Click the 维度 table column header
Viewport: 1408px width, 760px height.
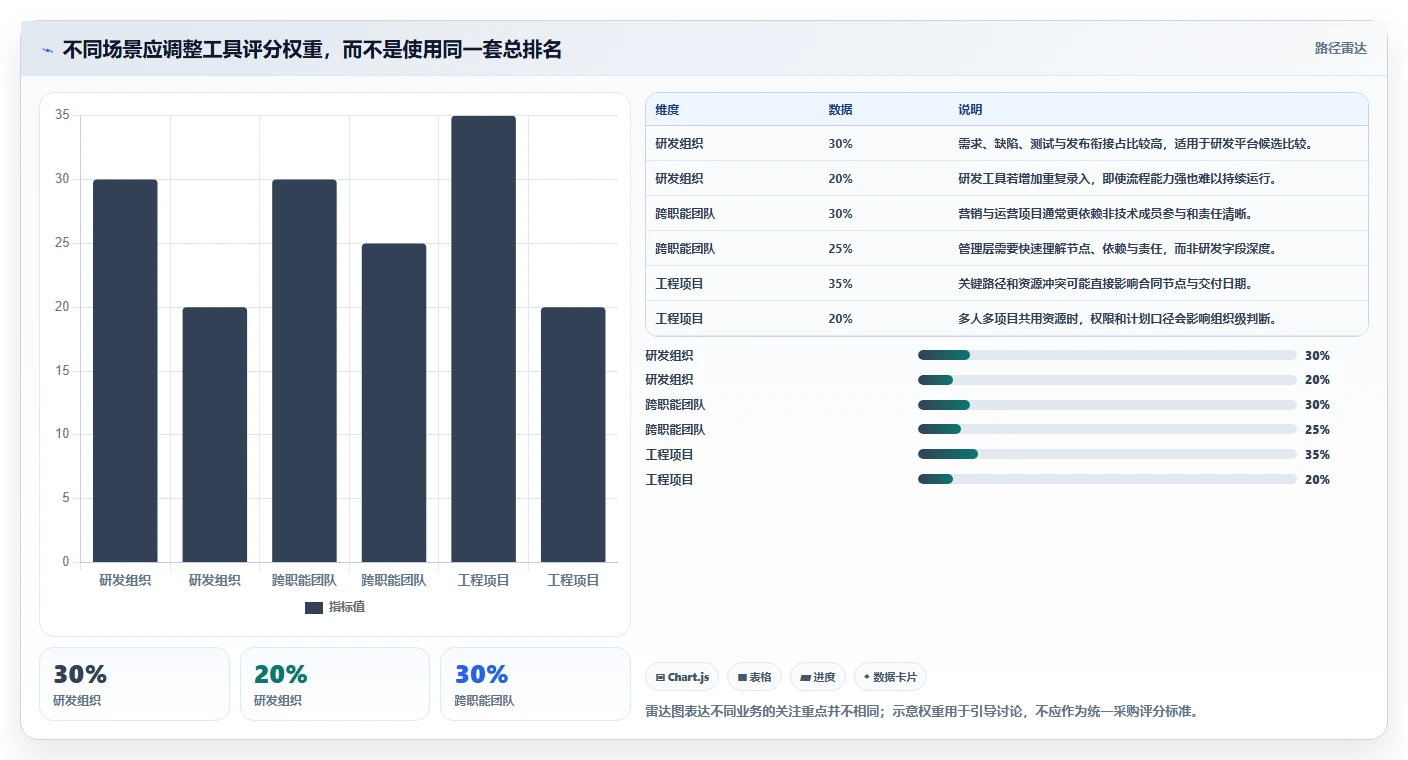[x=667, y=110]
